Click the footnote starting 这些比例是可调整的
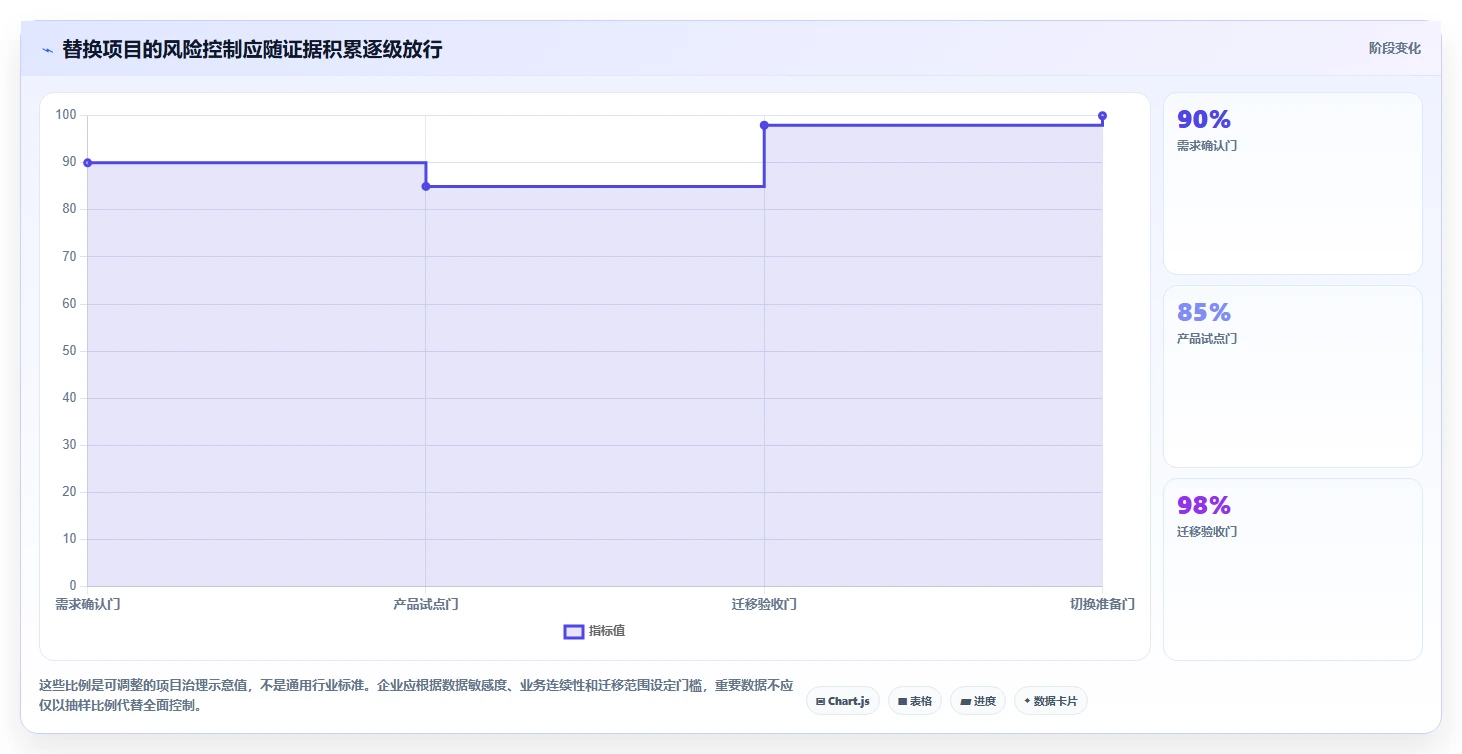This screenshot has width=1462, height=754. pyautogui.click(x=416, y=695)
